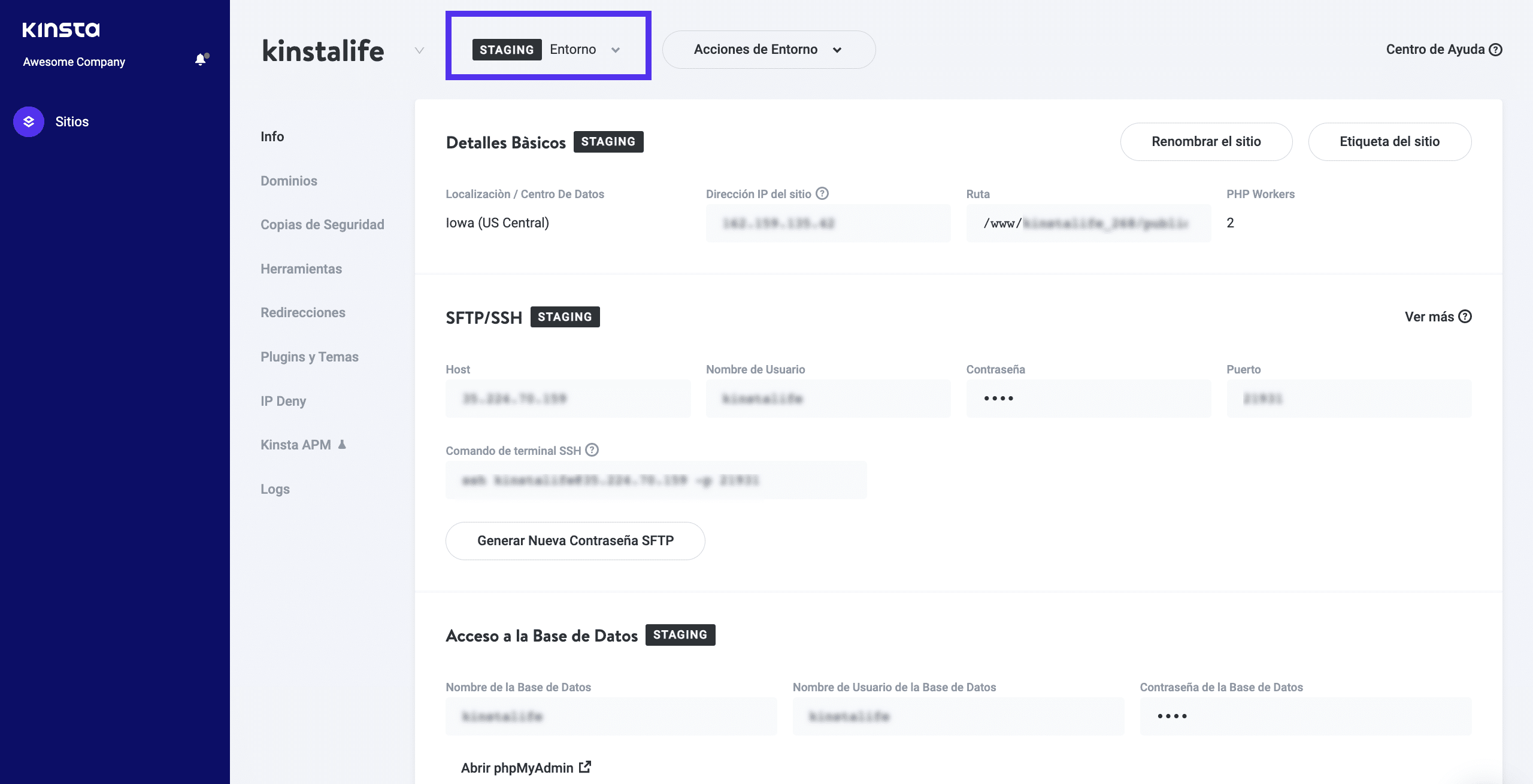Expand the kinstalife site switcher chevron
This screenshot has width=1533, height=784.
[420, 50]
